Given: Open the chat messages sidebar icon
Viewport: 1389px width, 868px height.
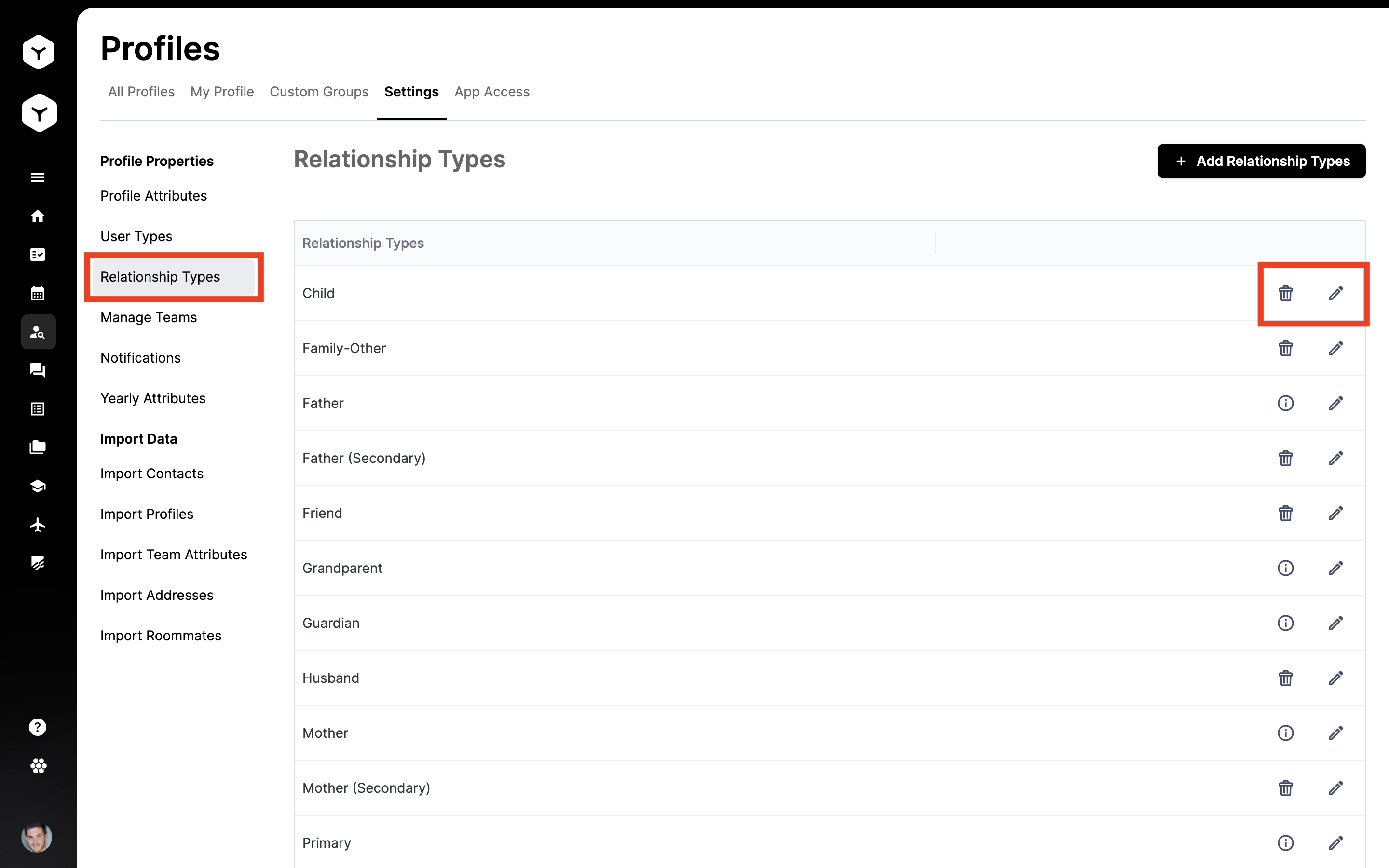Looking at the screenshot, I should 38,370.
